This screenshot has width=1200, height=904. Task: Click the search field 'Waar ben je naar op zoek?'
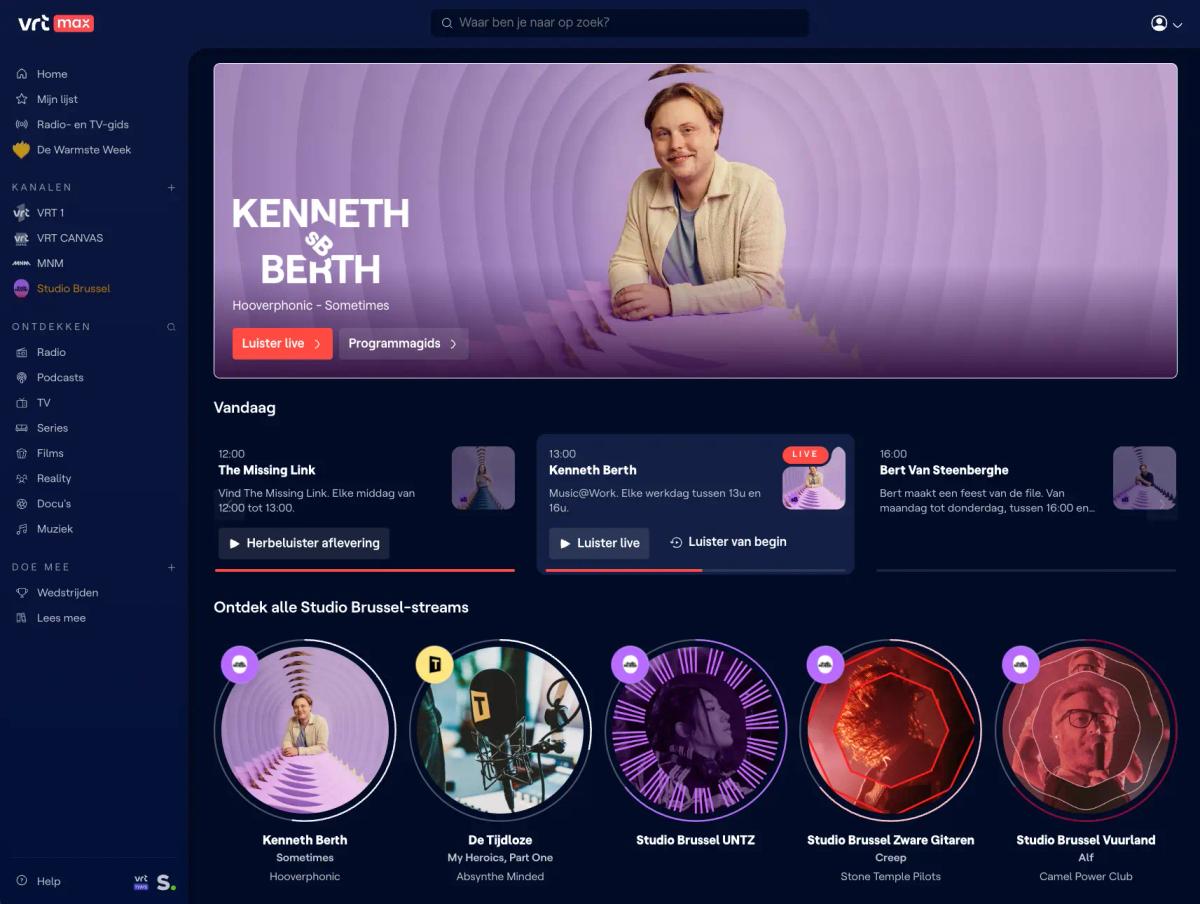point(620,23)
